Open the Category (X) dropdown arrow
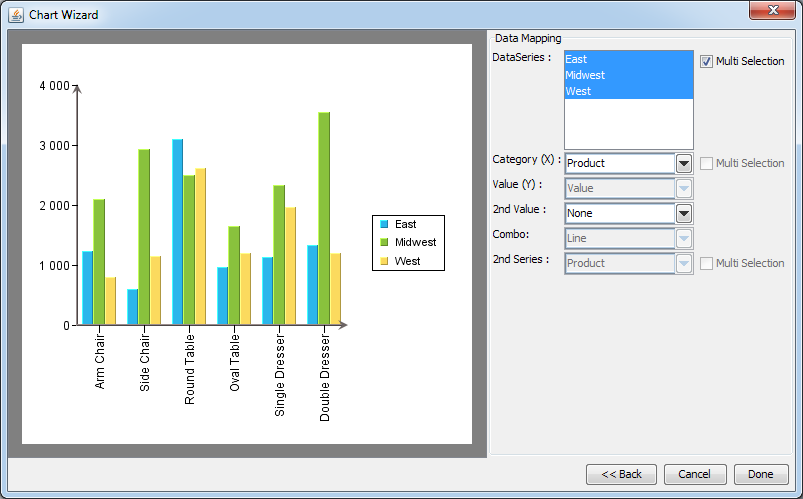803x499 pixels. click(684, 163)
